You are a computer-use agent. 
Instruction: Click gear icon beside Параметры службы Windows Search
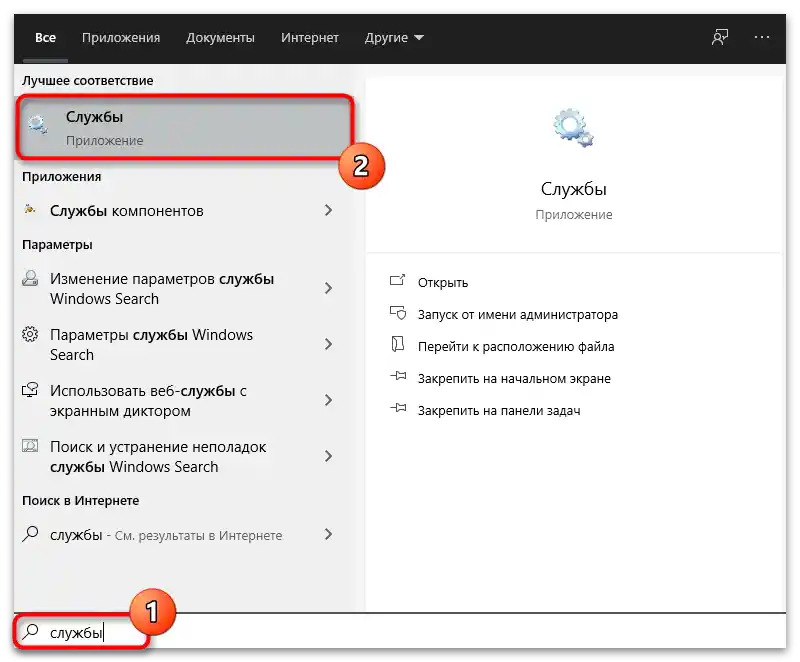[30, 335]
